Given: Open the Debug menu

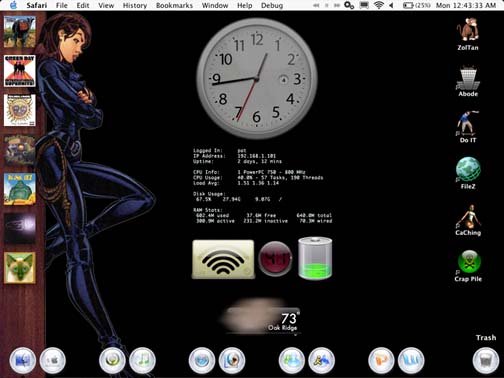Looking at the screenshot, I should (272, 5).
